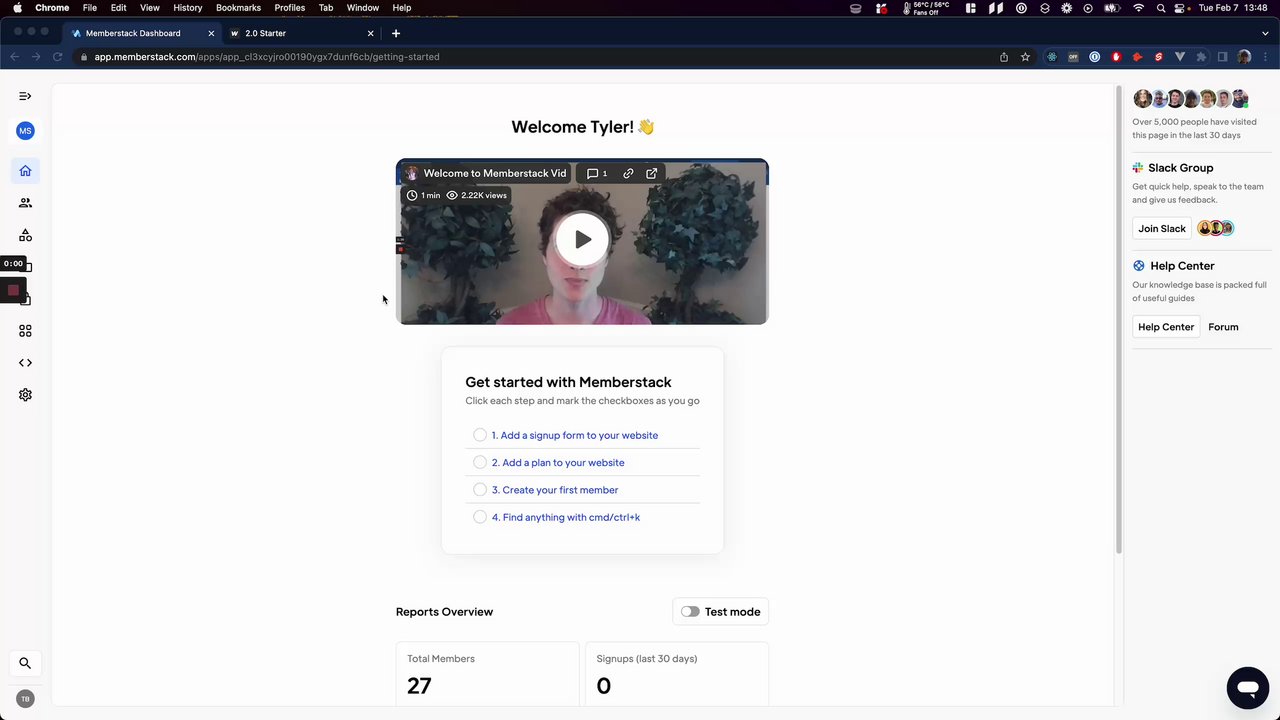Stop the screen recording red square button
The height and width of the screenshot is (720, 1280).
pyautogui.click(x=13, y=290)
